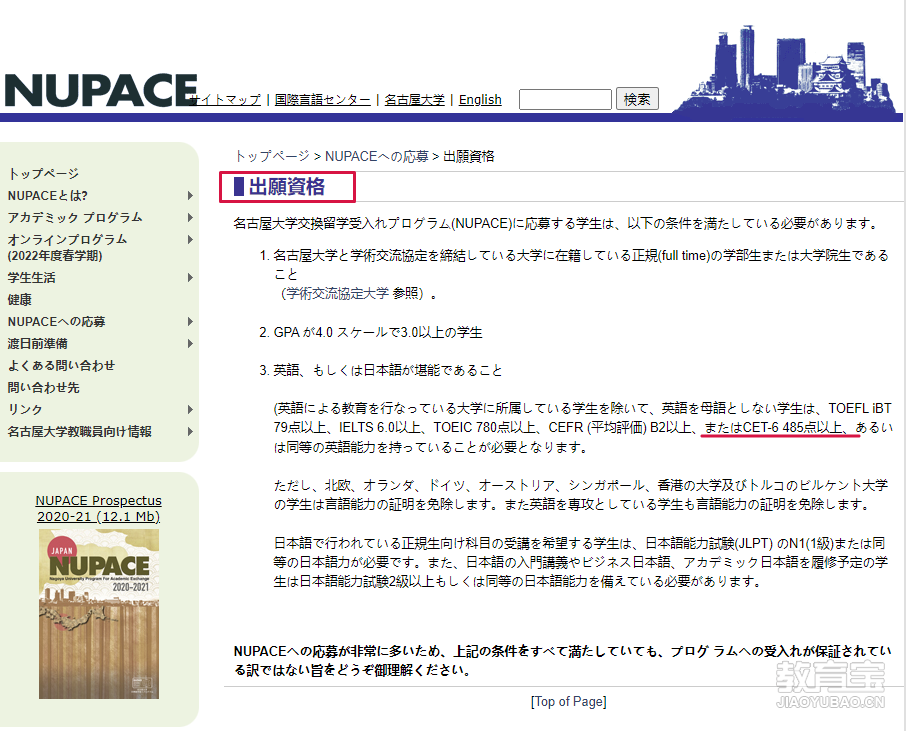Screen dimensions: 906x731
Task: Open オンラインプログラム (2022年度春学期) menu item
Action: pyautogui.click(x=67, y=247)
